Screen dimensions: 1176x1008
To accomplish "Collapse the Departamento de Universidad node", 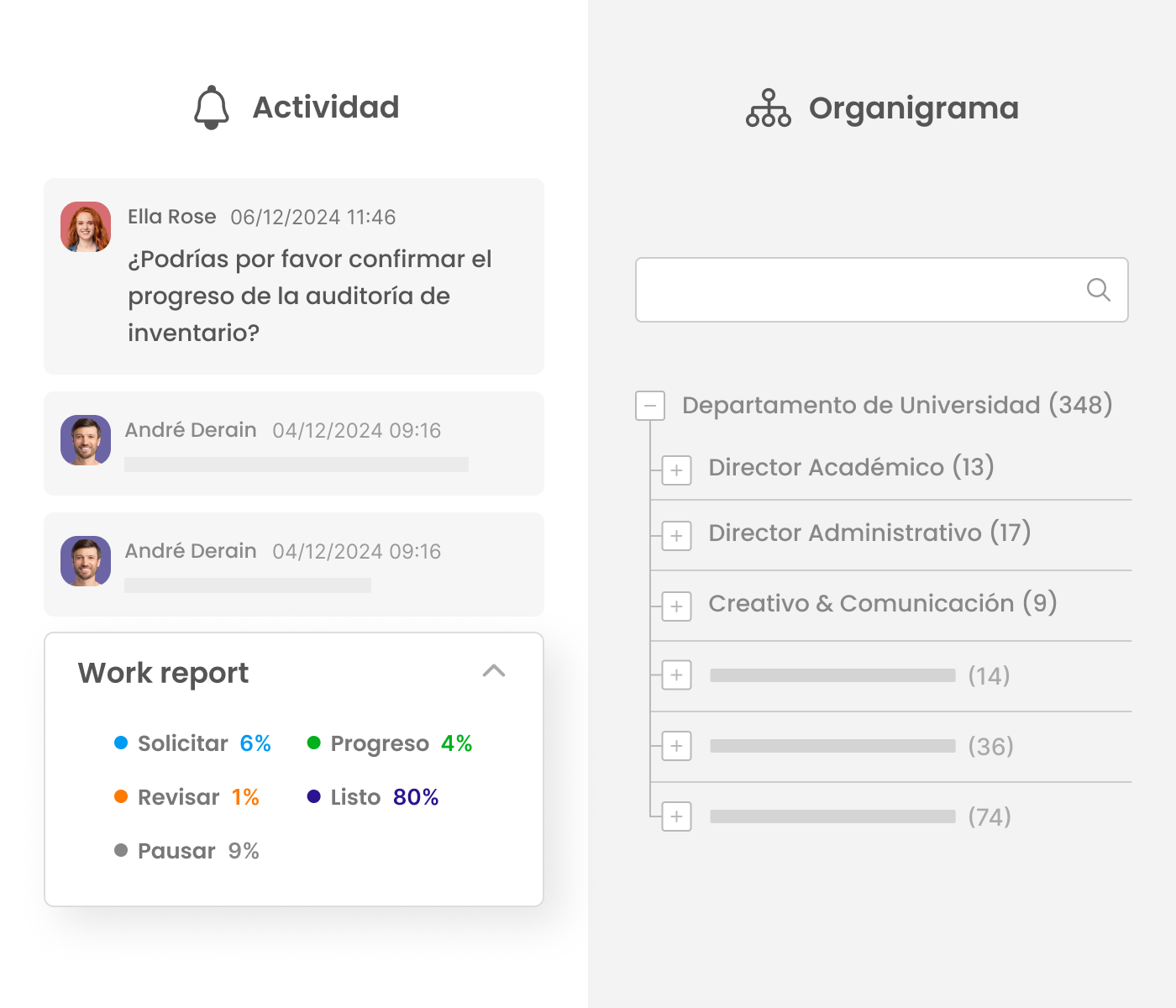I will pyautogui.click(x=650, y=406).
